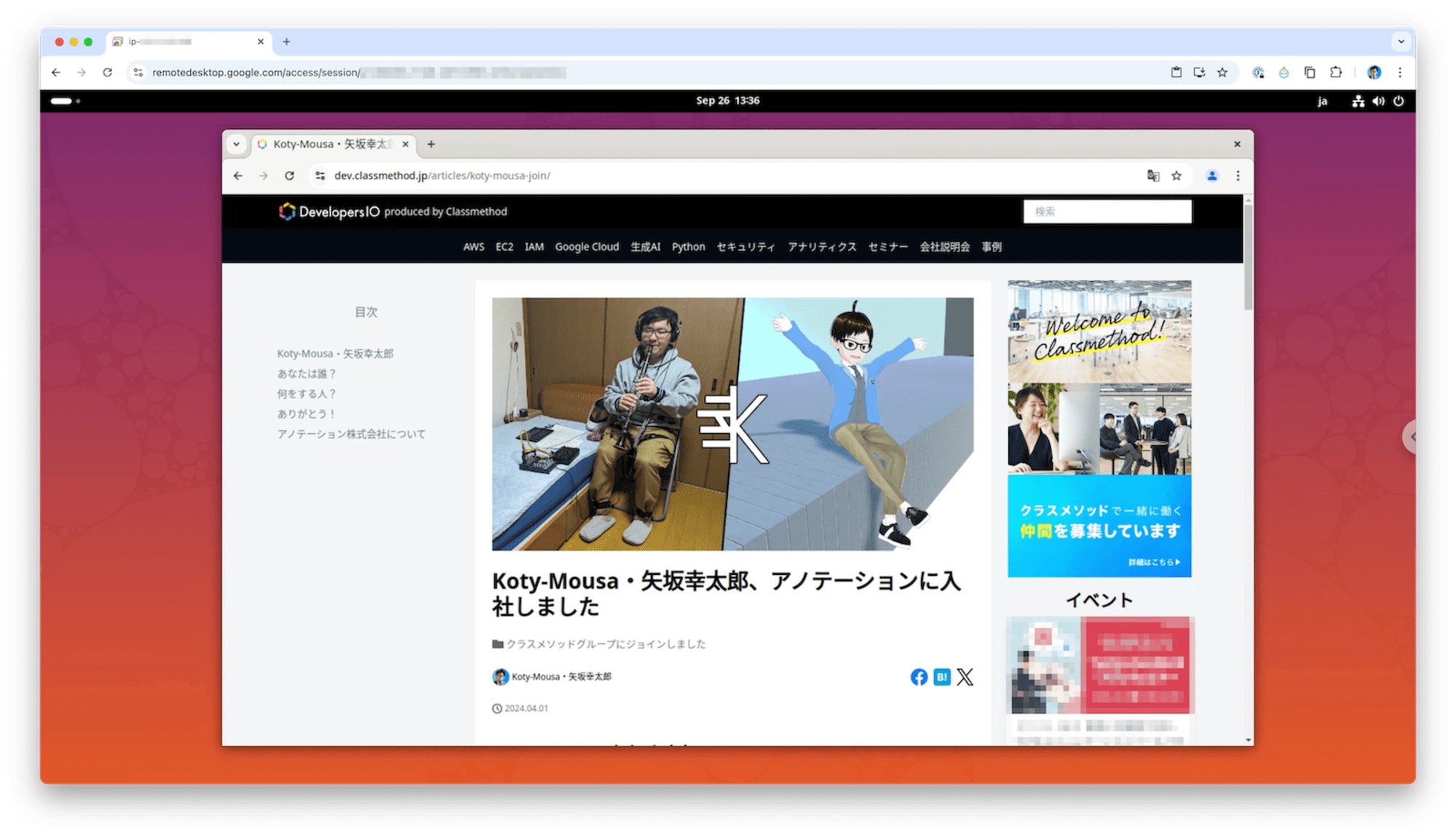Focus the 検索 search box
Screen dimensions: 1456x837
coord(1107,211)
